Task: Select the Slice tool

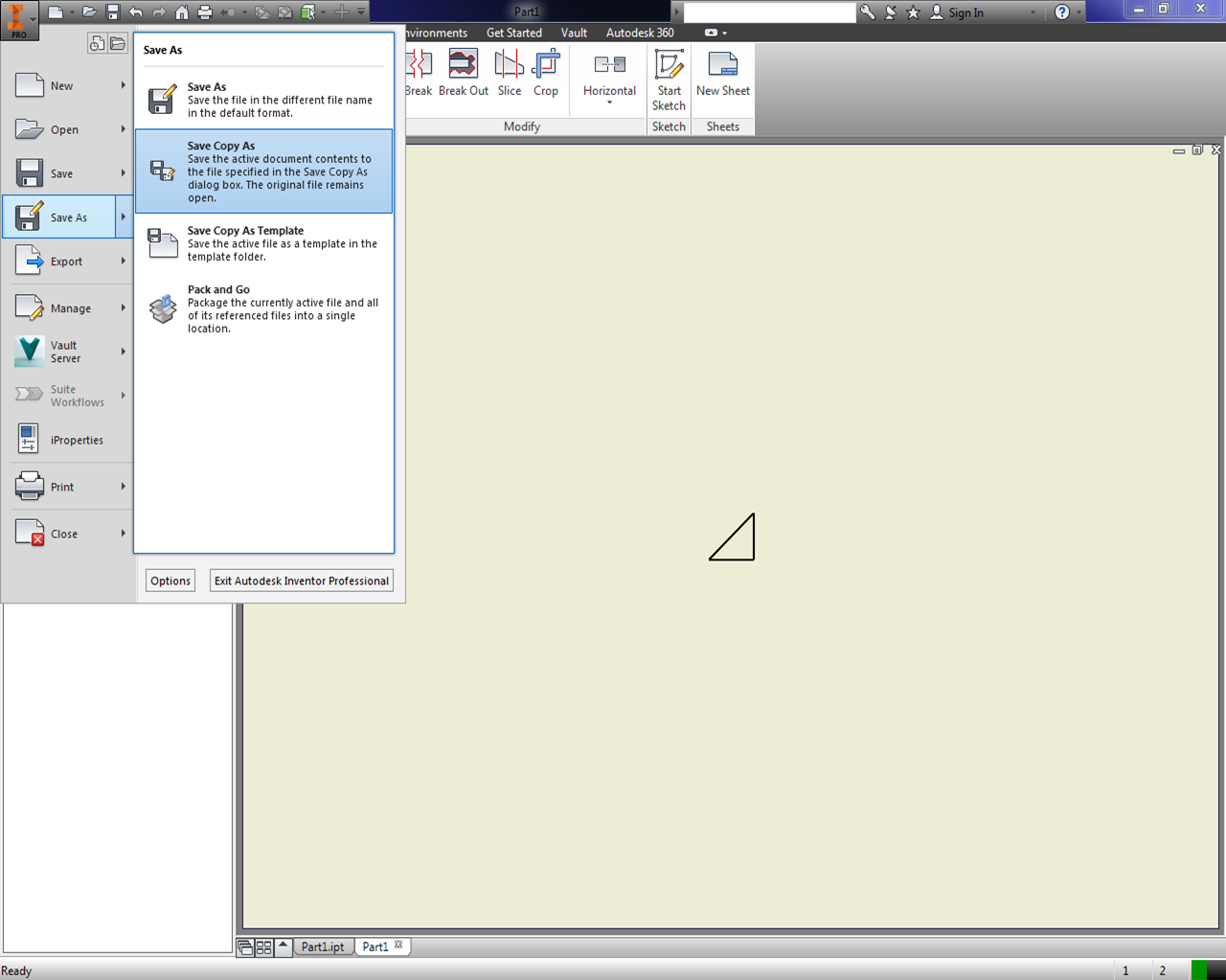Action: [509, 72]
